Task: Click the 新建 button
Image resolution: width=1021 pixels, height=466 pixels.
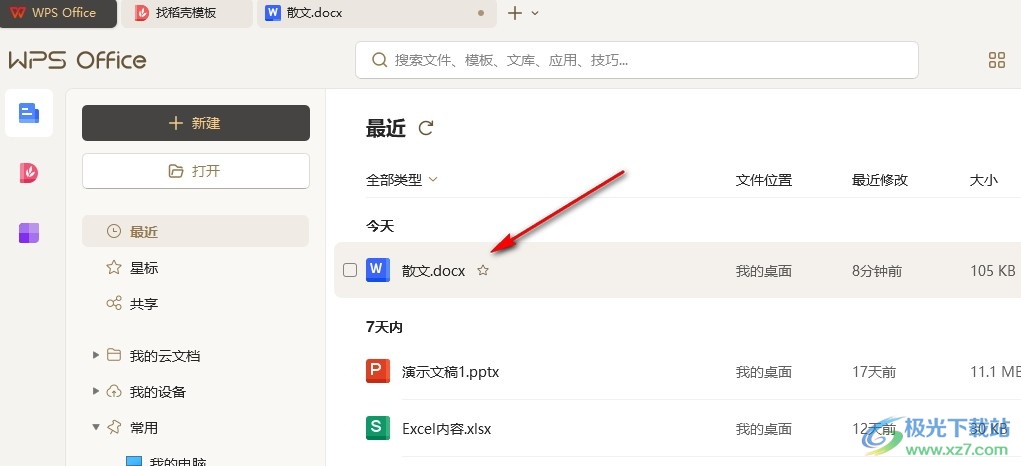Action: (196, 123)
